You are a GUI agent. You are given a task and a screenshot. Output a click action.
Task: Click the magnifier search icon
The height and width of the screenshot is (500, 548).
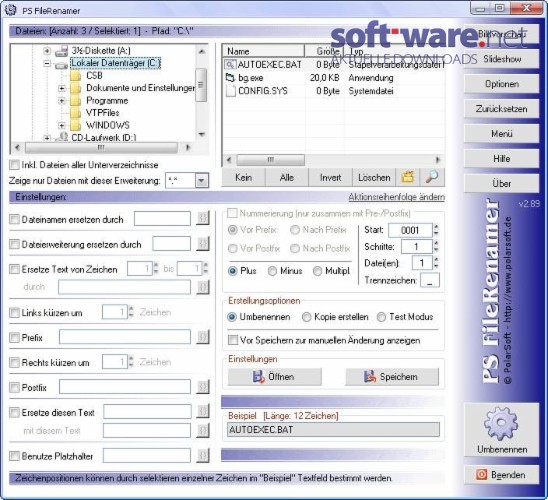point(432,177)
